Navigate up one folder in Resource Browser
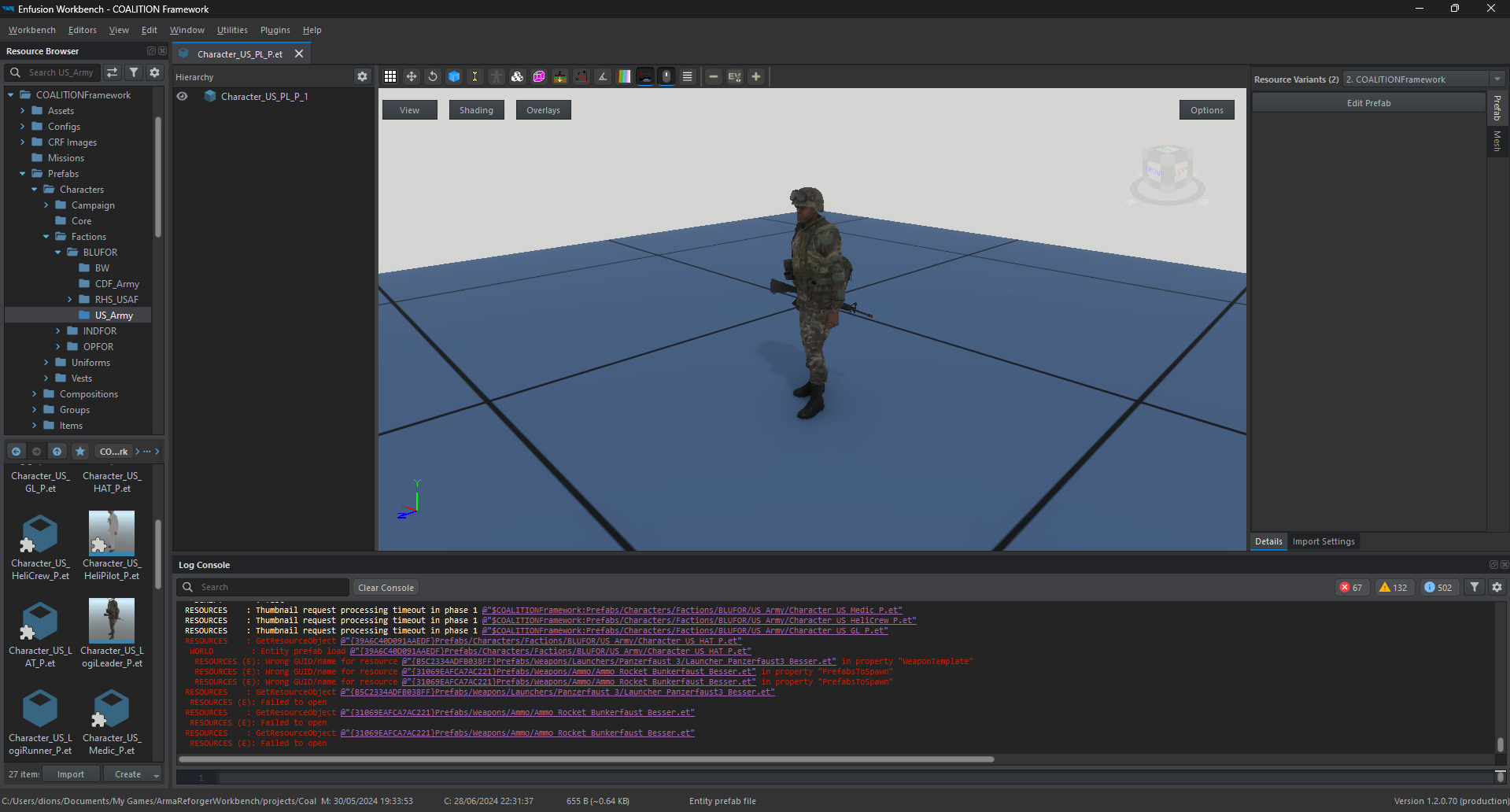Screen dimensions: 1510x812 coord(57,452)
